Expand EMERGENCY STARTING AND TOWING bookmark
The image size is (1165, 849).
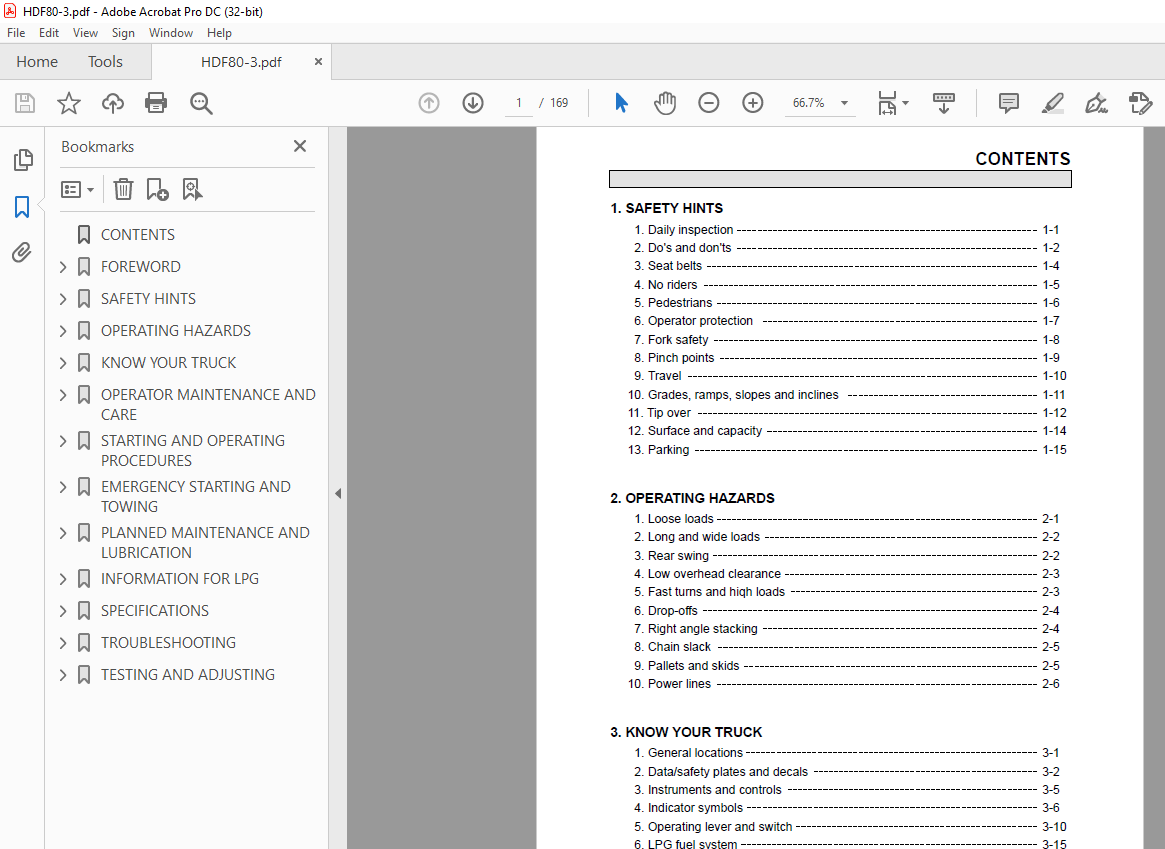point(63,487)
